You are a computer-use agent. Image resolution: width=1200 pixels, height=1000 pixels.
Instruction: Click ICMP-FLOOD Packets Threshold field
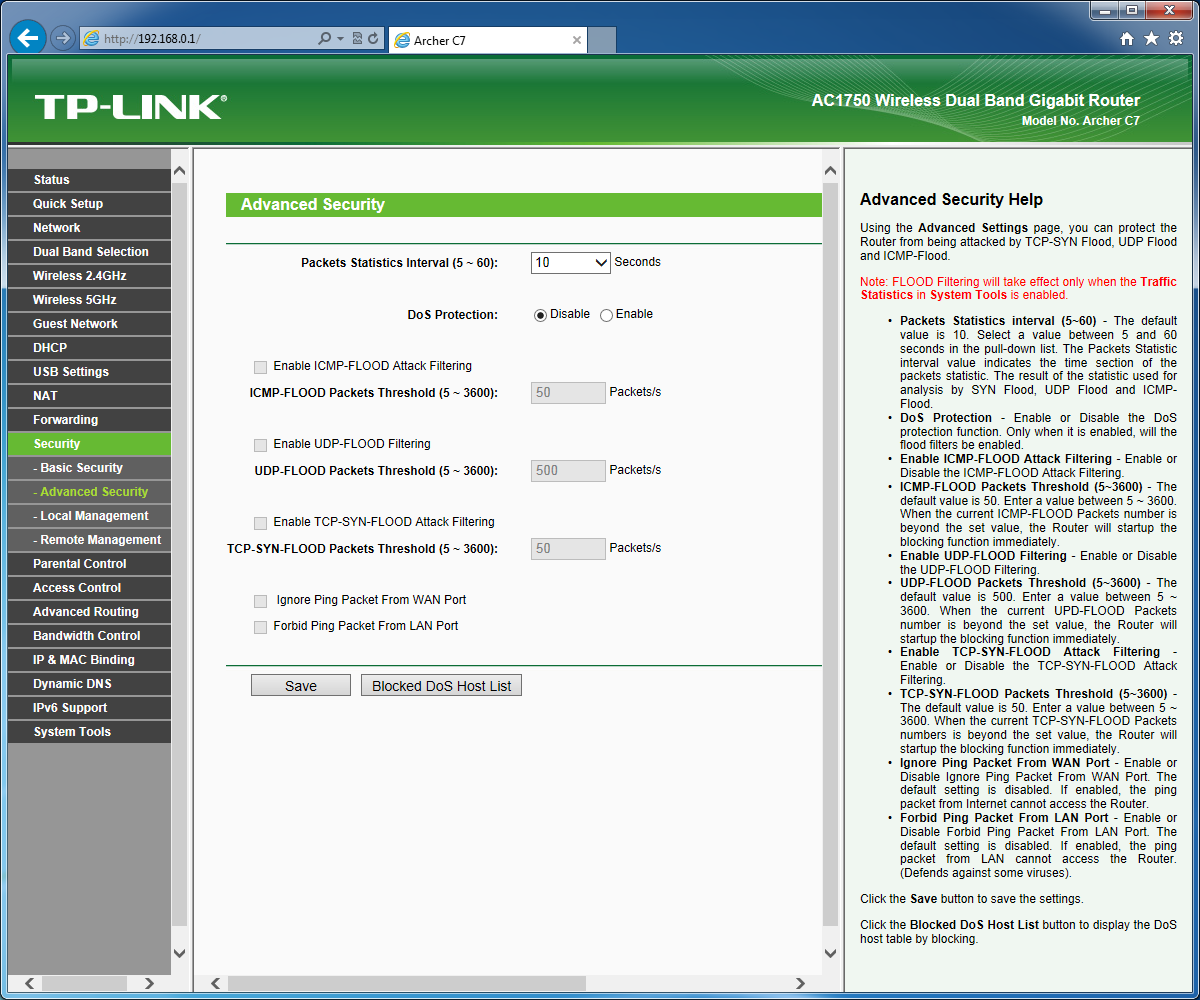tap(568, 393)
